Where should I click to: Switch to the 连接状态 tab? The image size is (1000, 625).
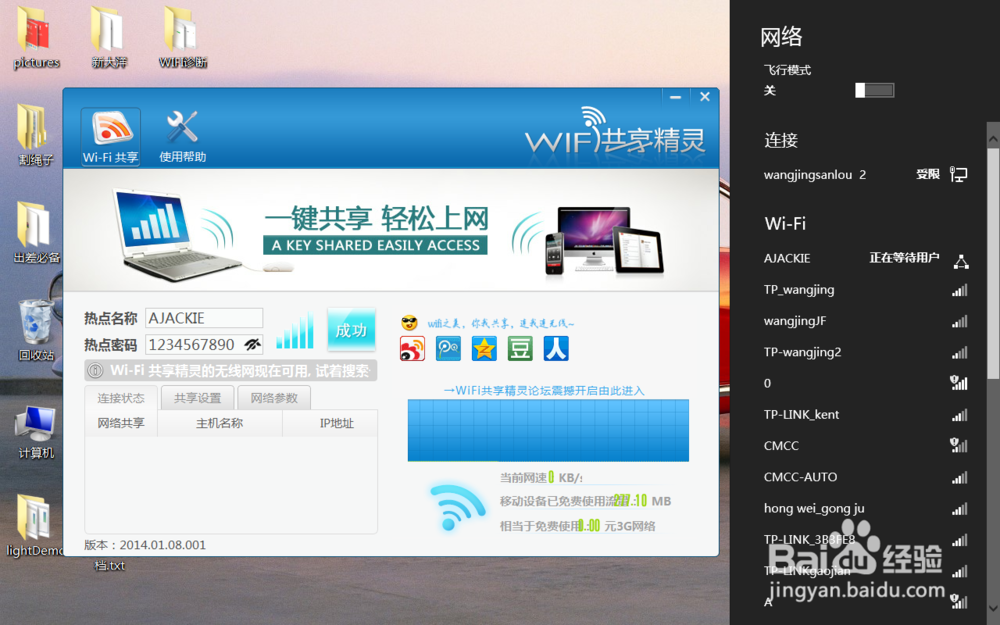point(121,398)
